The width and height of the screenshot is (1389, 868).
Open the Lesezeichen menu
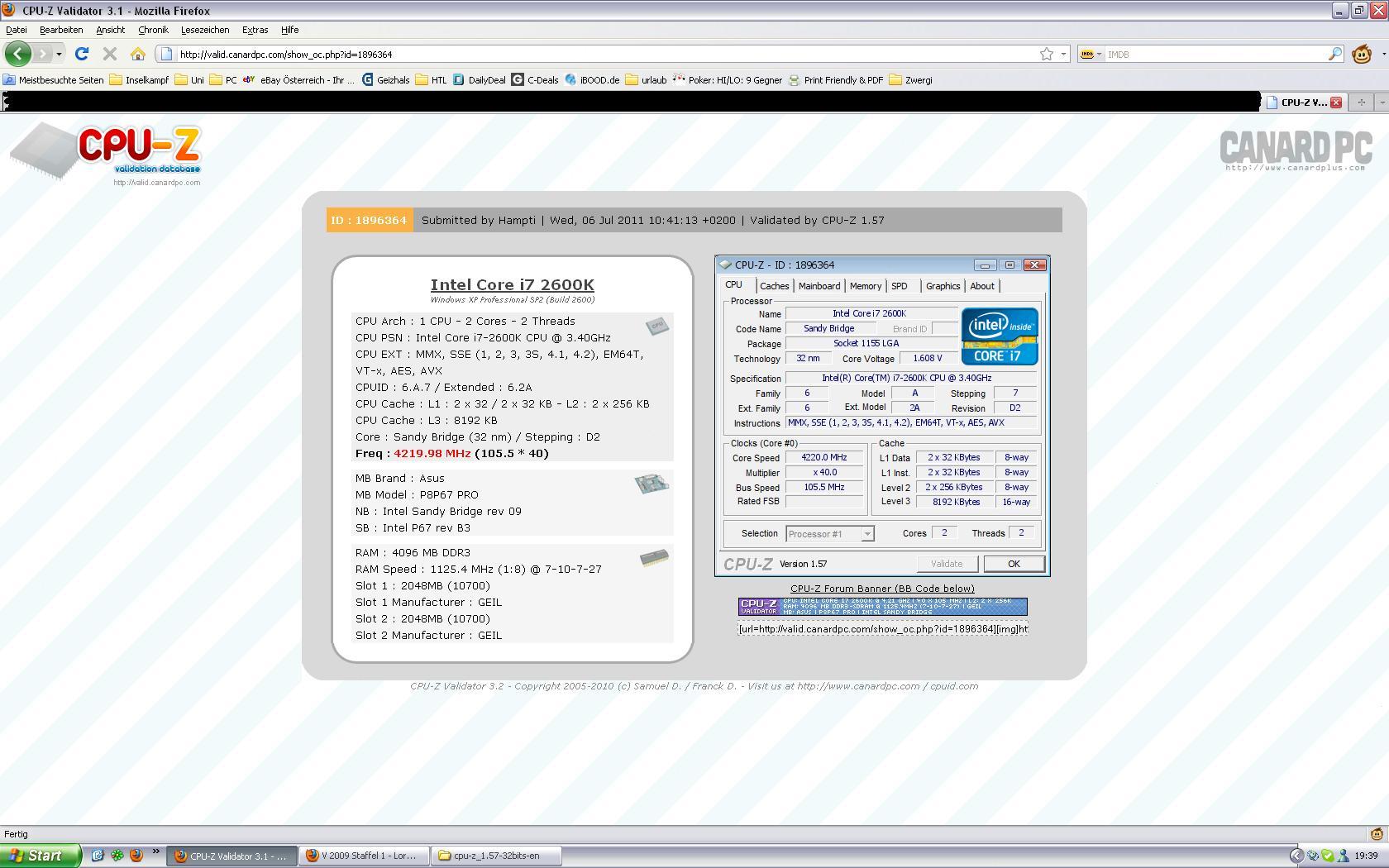(x=205, y=30)
